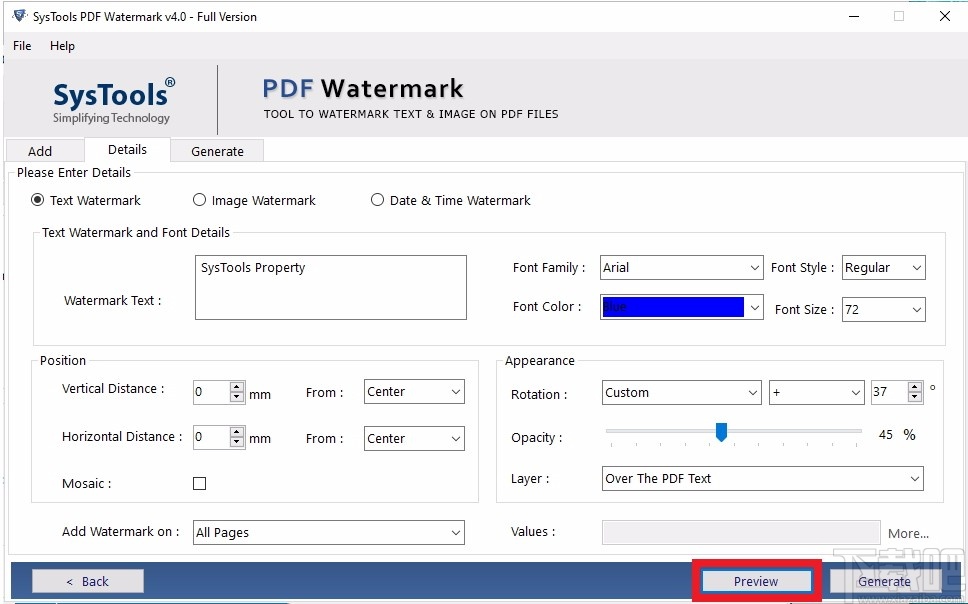Click the Preview button
The image size is (968, 604).
click(x=756, y=580)
